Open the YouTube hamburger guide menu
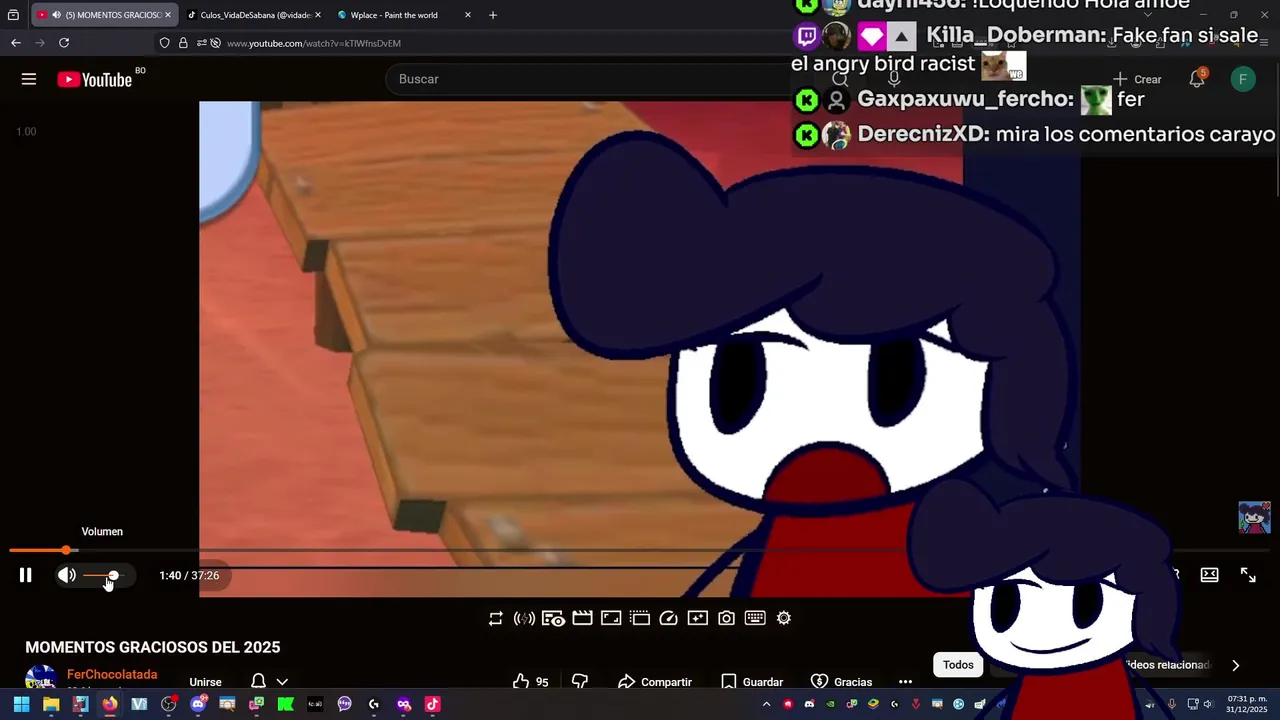The height and width of the screenshot is (720, 1280). click(x=29, y=79)
